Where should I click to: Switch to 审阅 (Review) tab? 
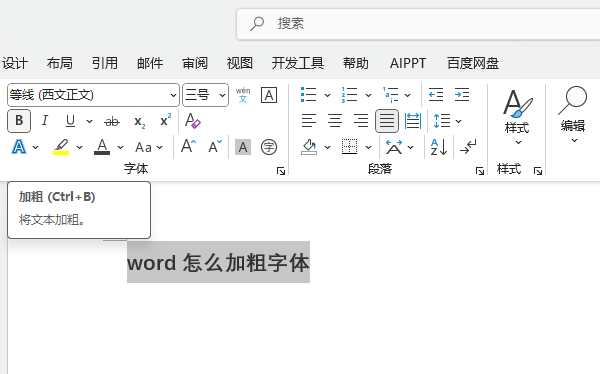point(195,63)
